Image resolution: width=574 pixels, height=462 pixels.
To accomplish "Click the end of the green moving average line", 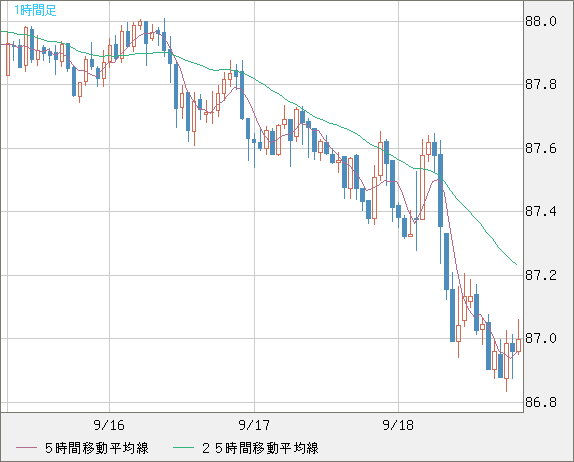I will click(x=516, y=264).
